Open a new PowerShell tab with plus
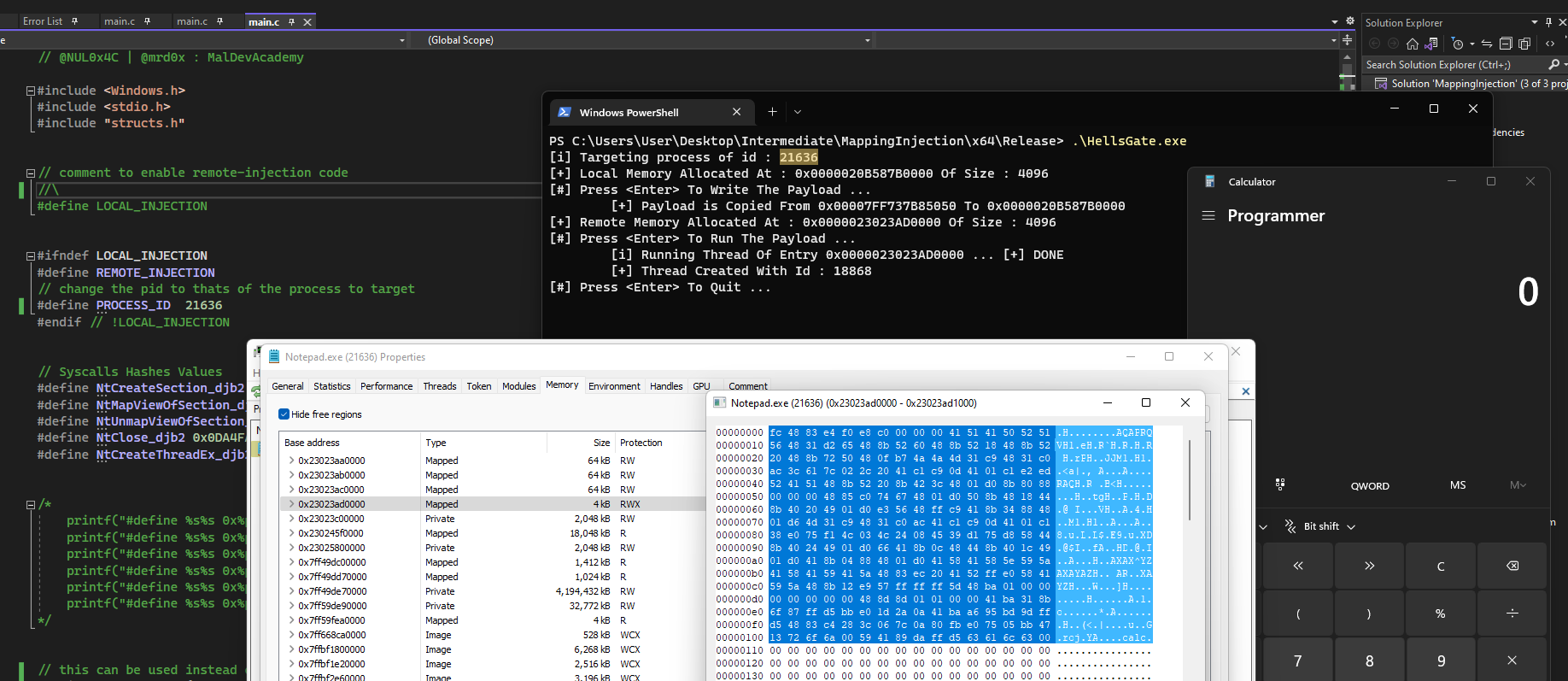 click(772, 112)
